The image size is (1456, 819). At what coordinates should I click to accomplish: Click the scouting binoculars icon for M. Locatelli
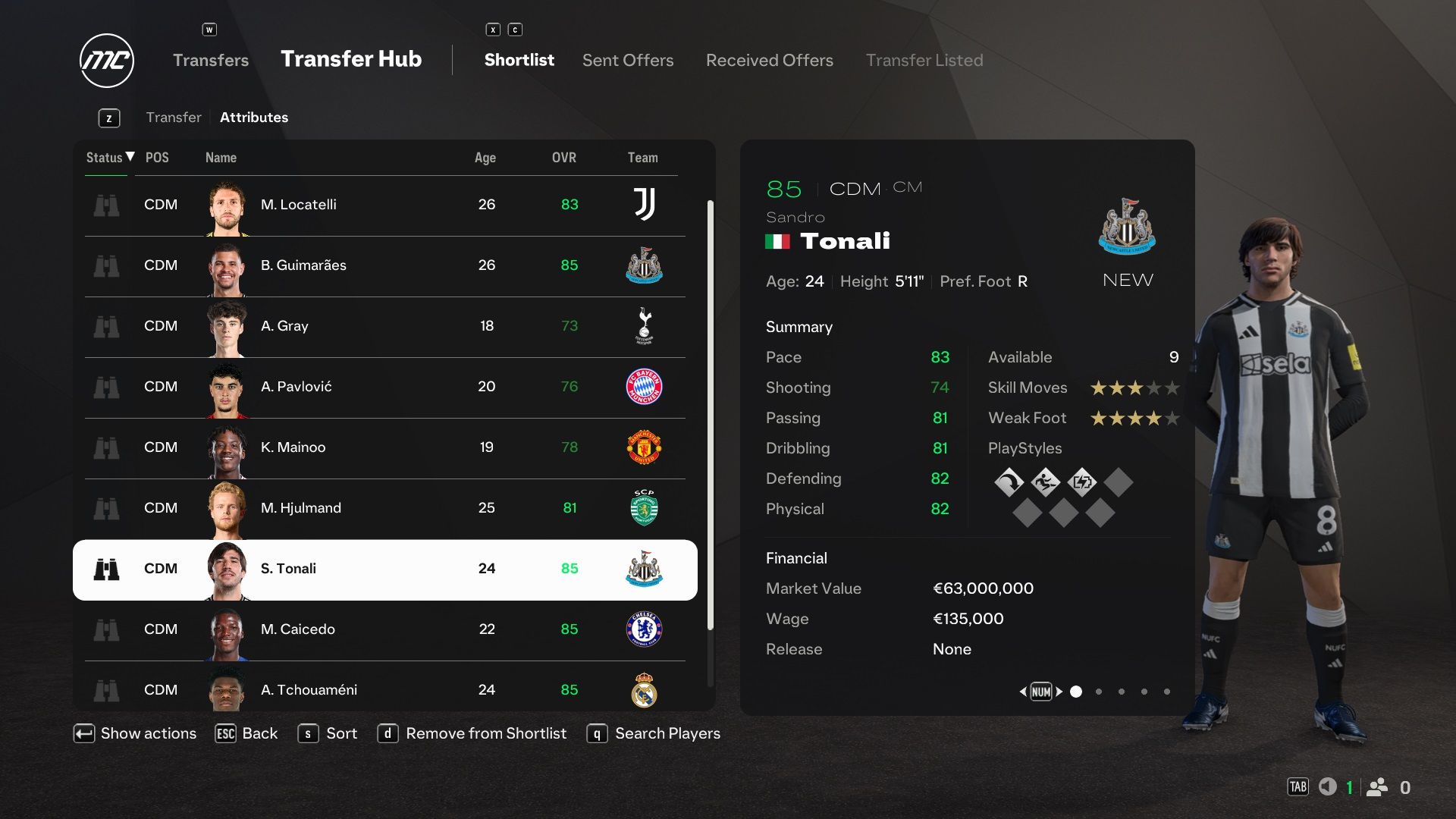[x=106, y=203]
